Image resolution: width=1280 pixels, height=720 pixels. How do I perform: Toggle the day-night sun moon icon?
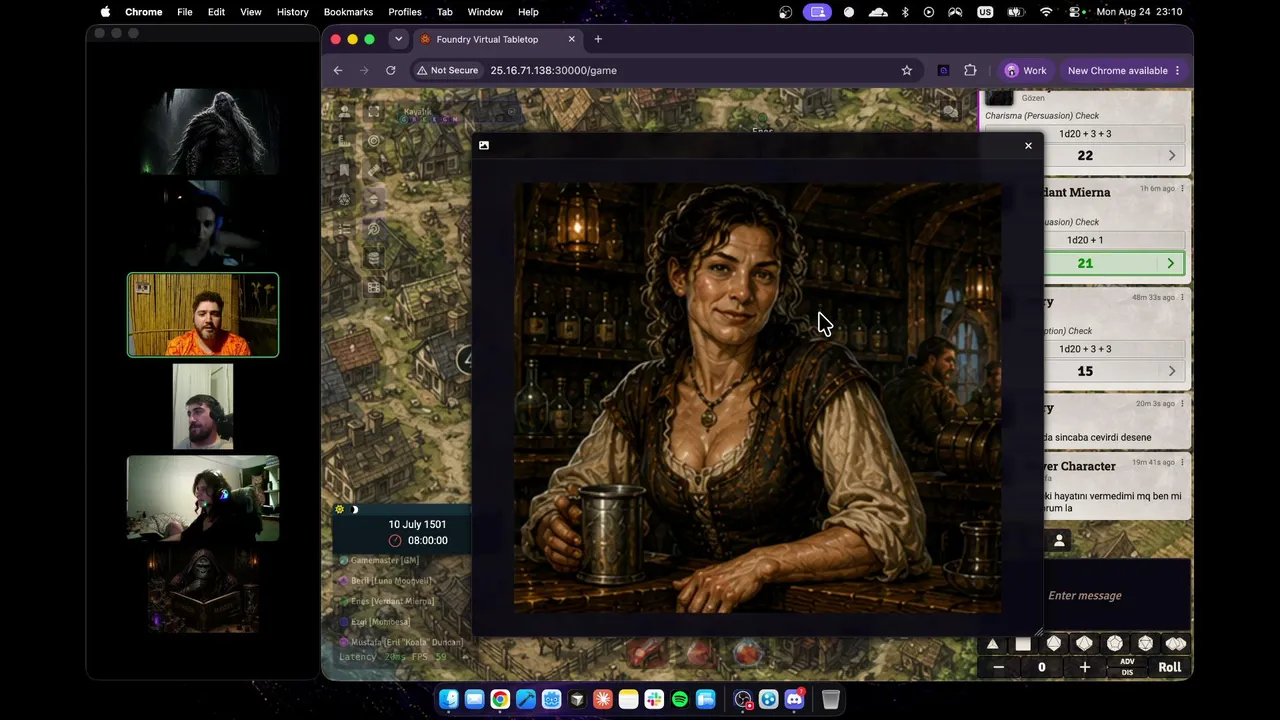346,510
